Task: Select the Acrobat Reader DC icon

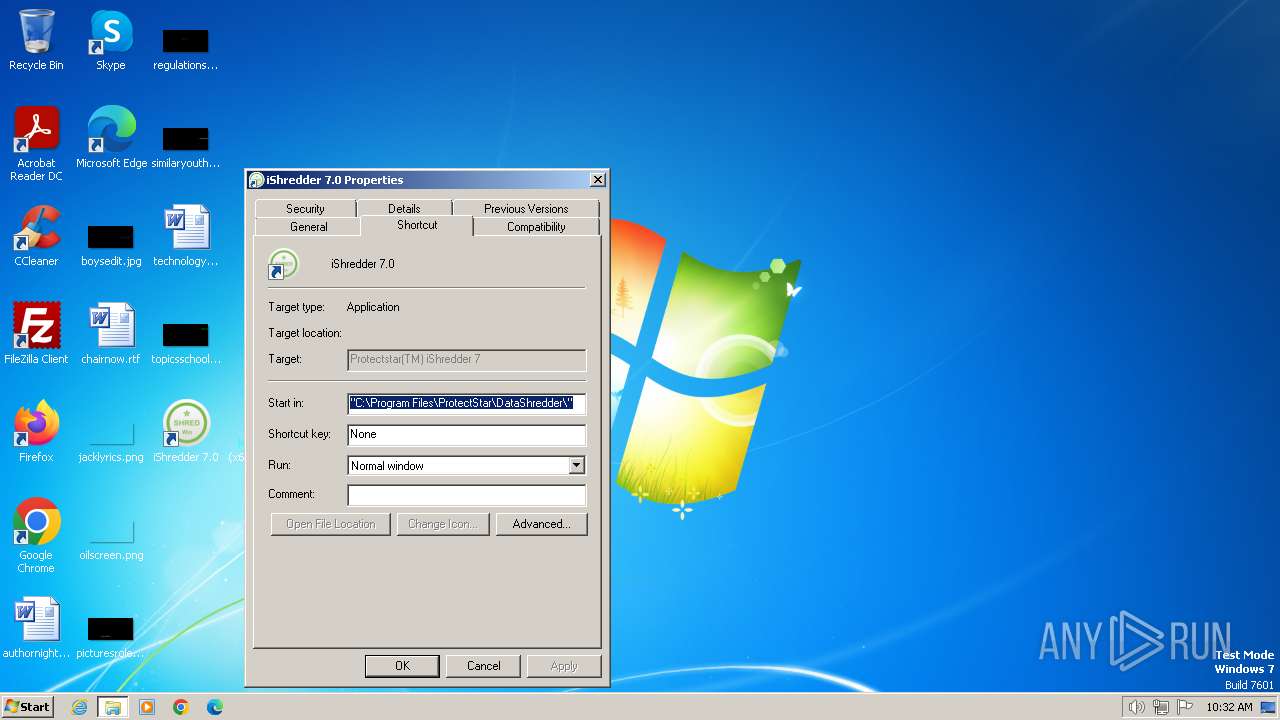Action: click(x=36, y=144)
